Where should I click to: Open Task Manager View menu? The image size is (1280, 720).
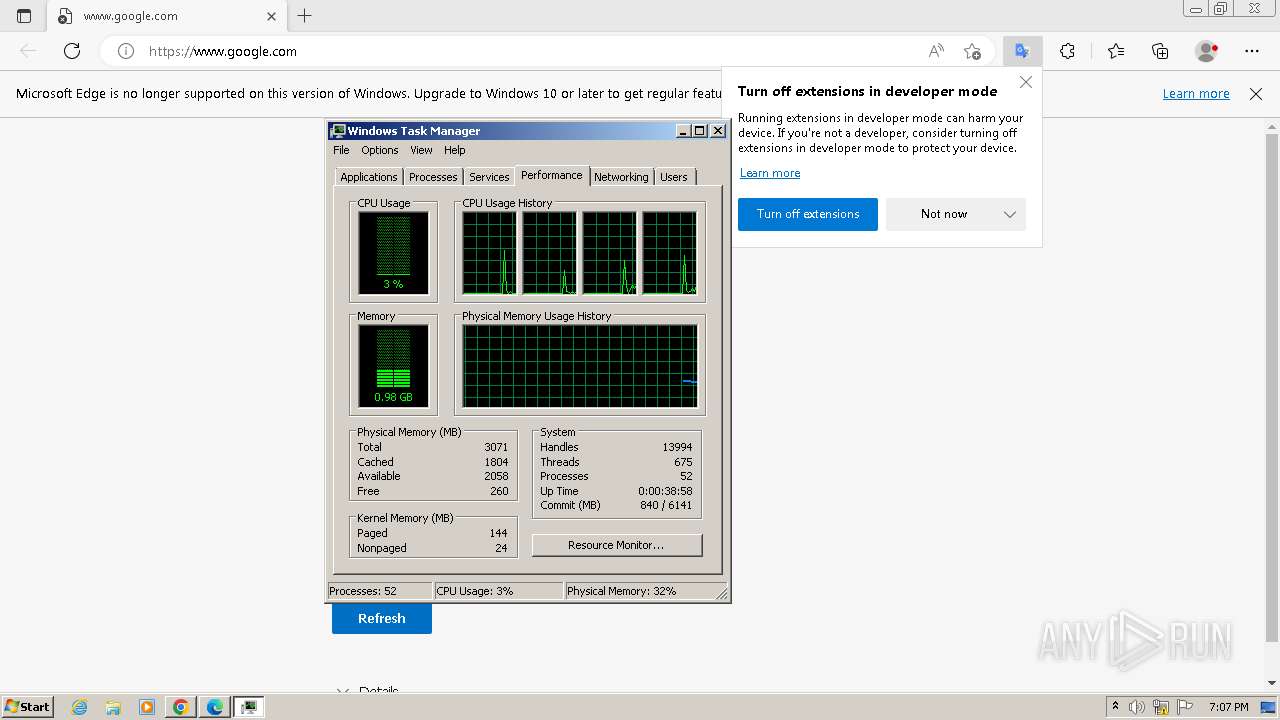421,150
